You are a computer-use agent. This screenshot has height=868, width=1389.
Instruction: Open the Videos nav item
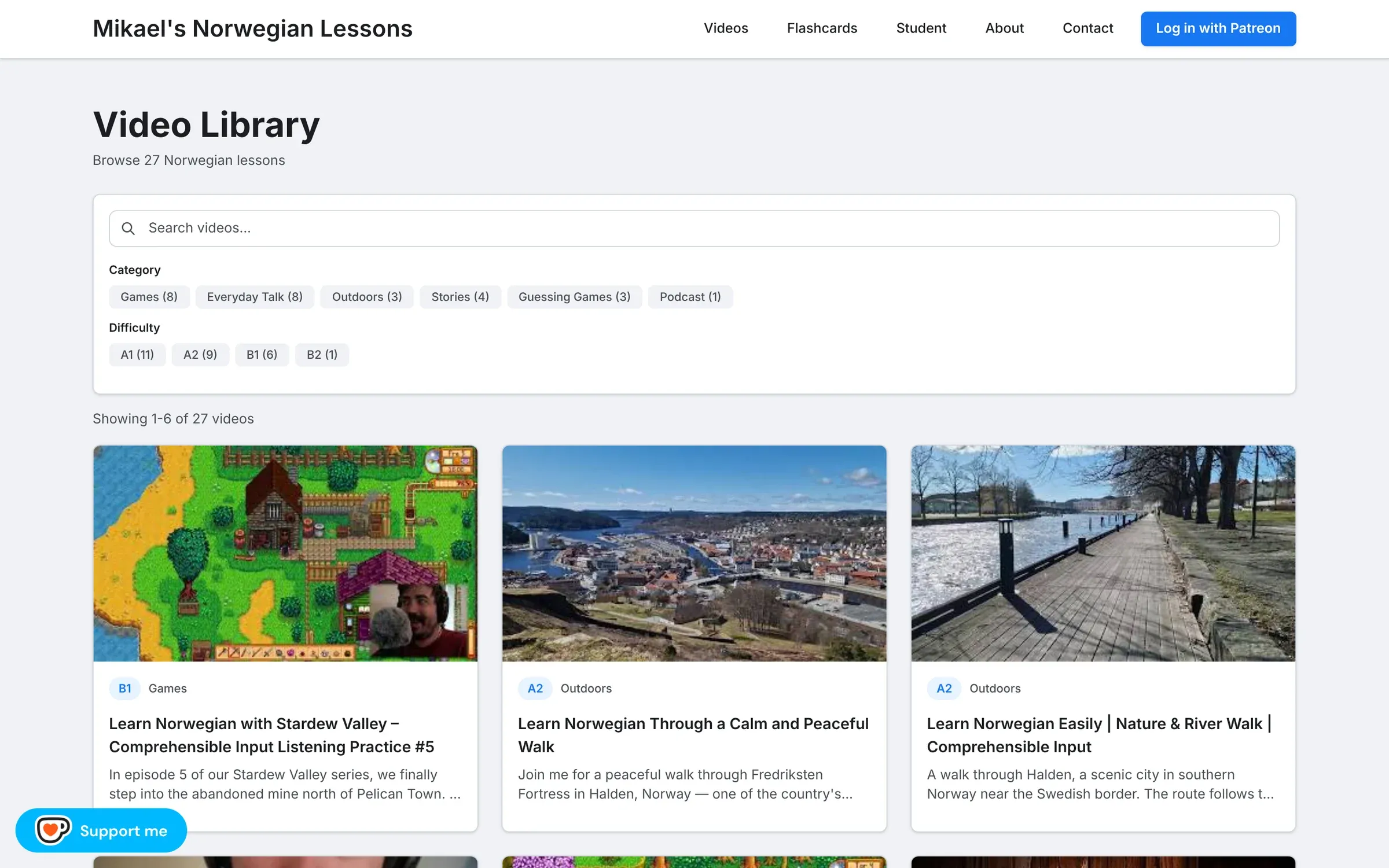pos(726,28)
